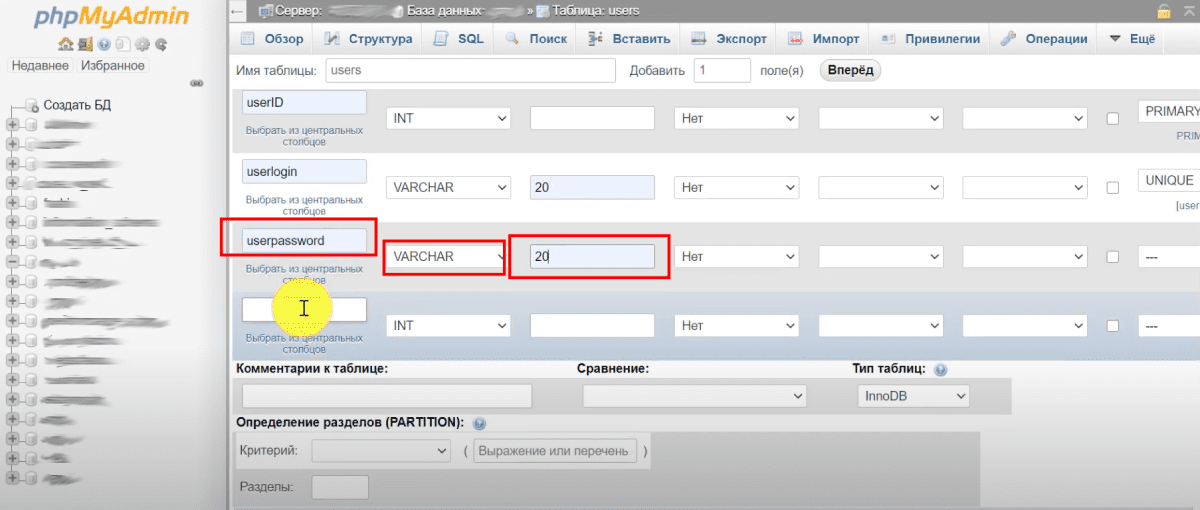Open PRIMARY index dropdown for userID

(1169, 111)
